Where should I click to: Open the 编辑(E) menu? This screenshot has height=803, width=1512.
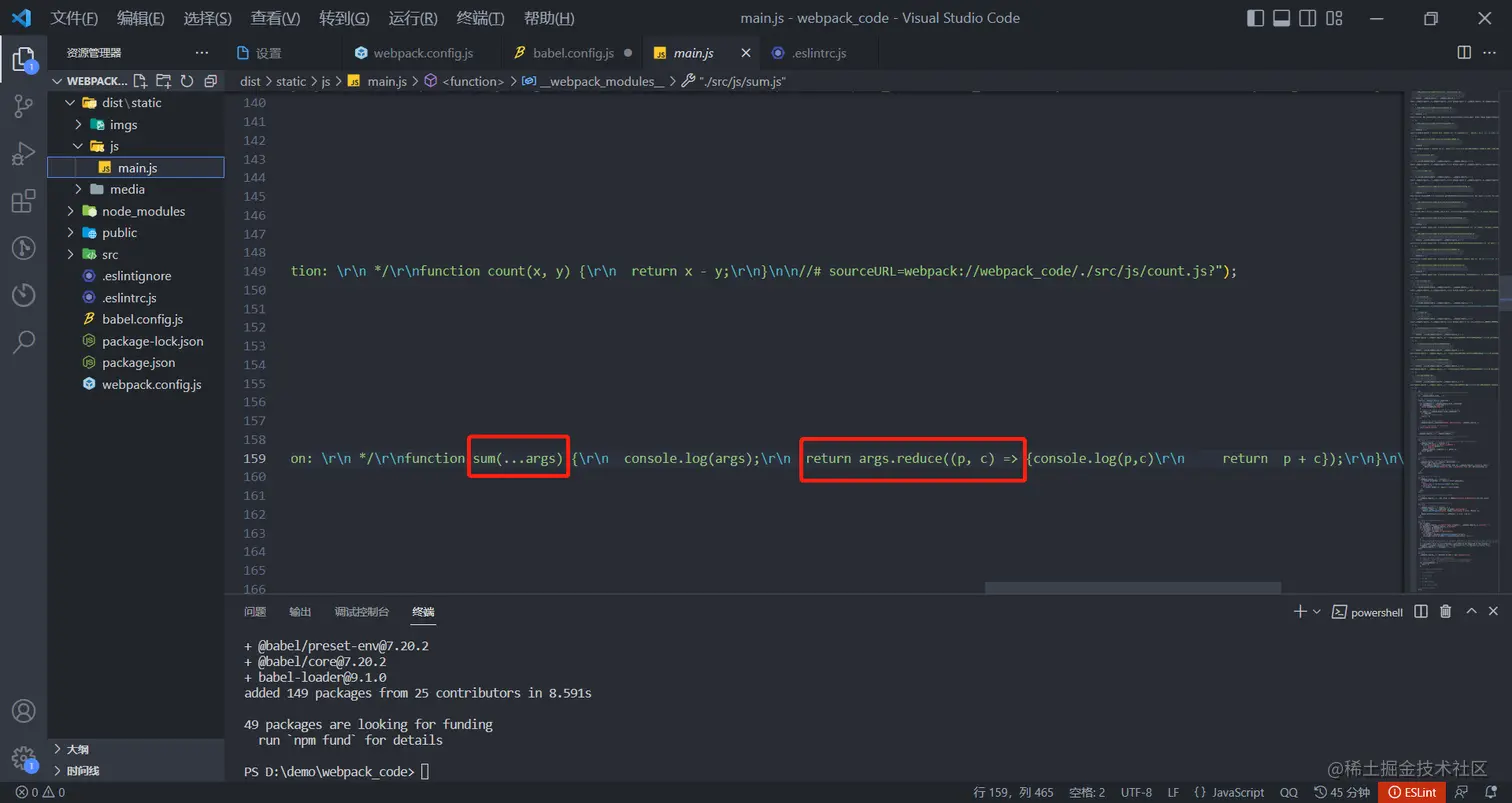tap(141, 18)
